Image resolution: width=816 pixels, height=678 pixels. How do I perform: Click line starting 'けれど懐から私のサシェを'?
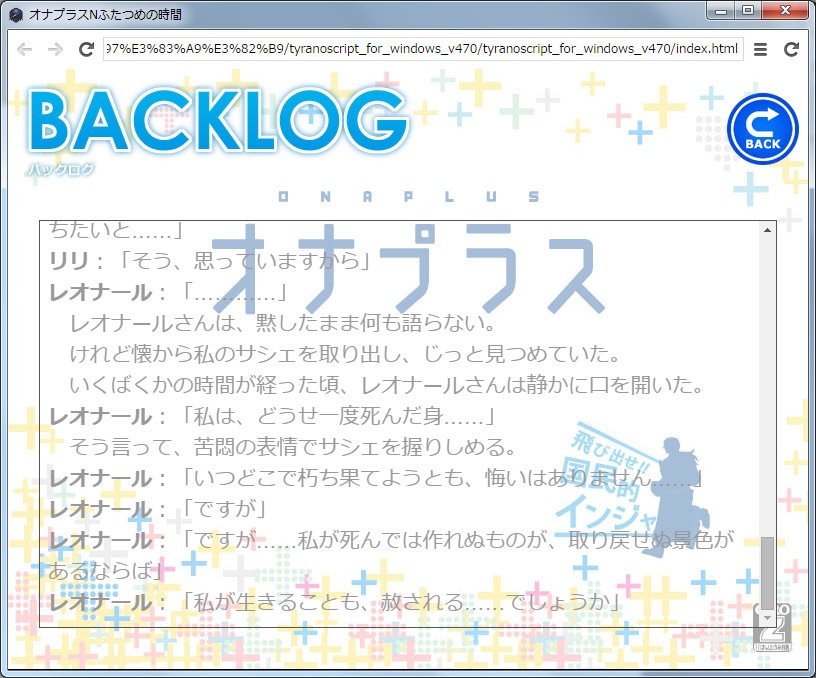tap(345, 354)
